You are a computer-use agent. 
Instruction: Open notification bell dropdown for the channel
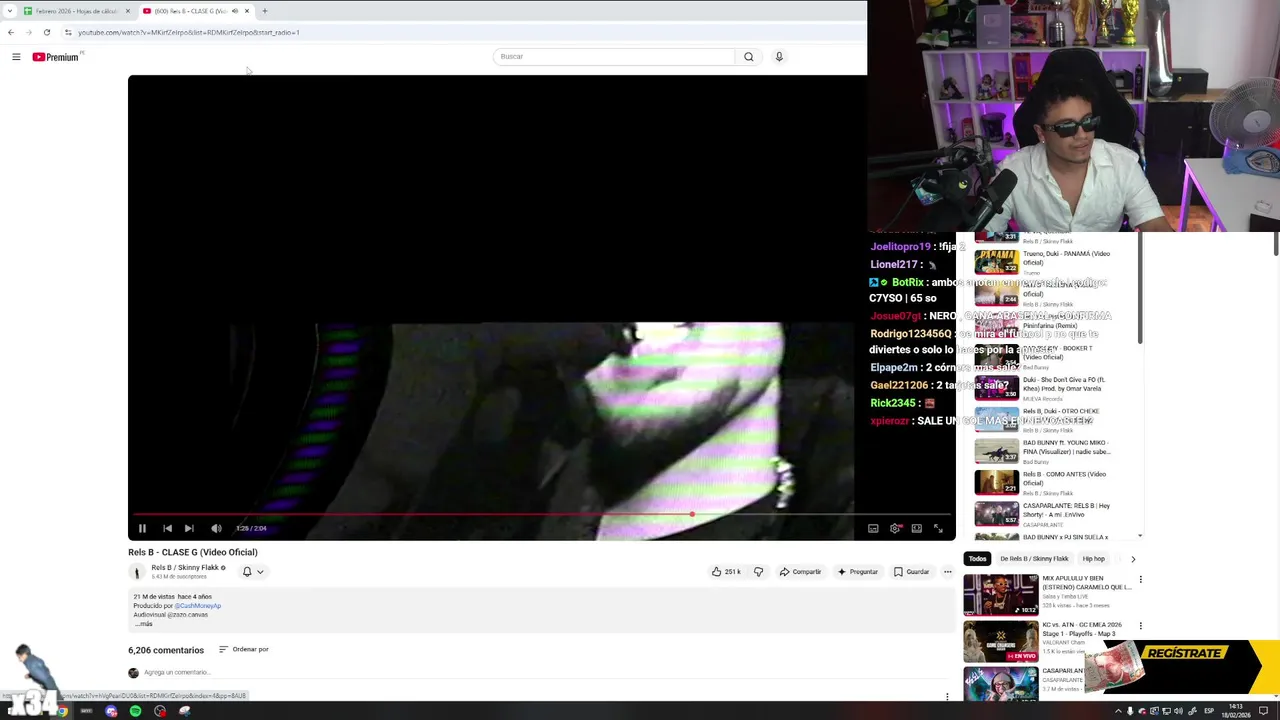click(x=253, y=572)
